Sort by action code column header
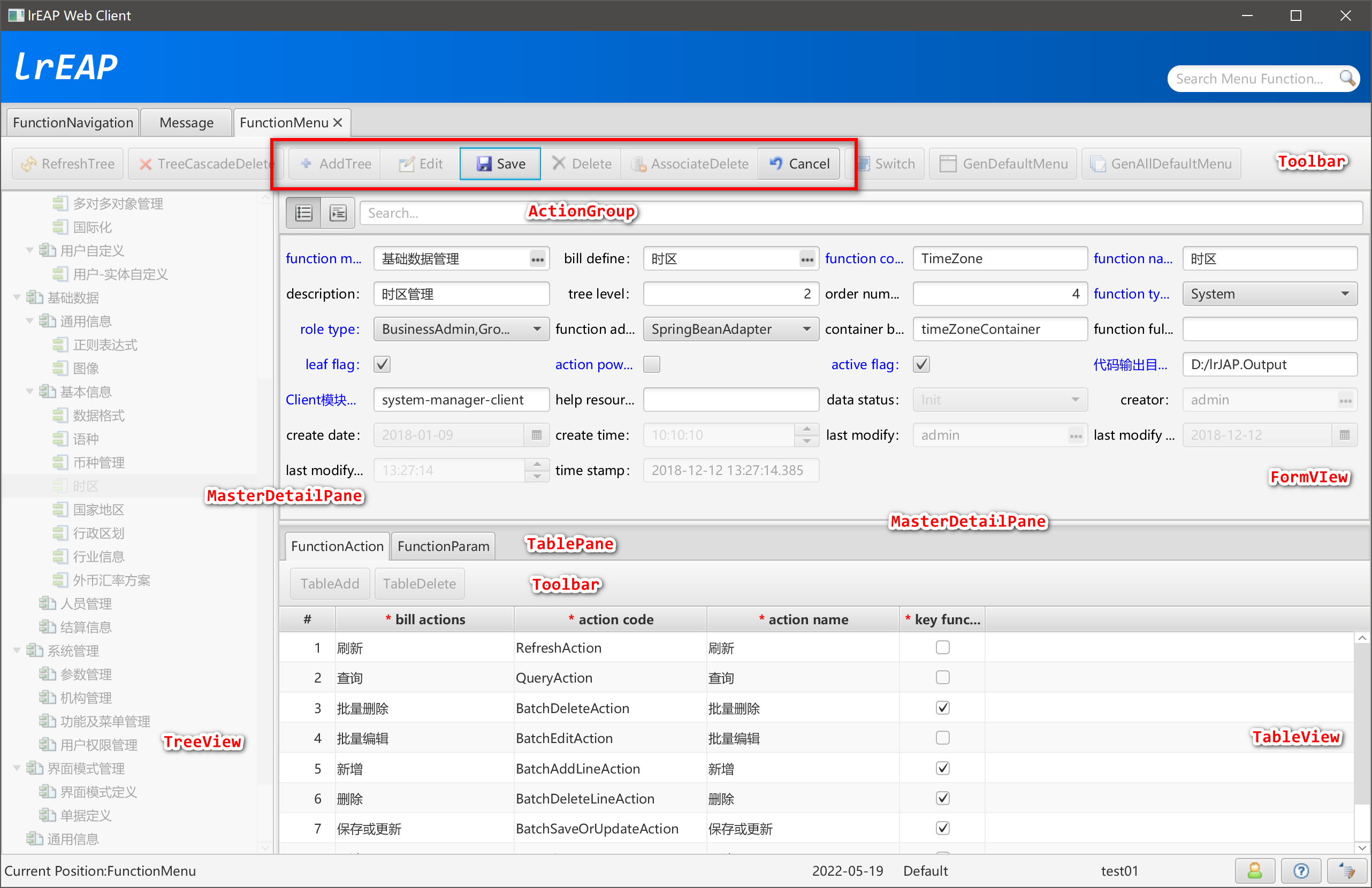 click(x=611, y=619)
